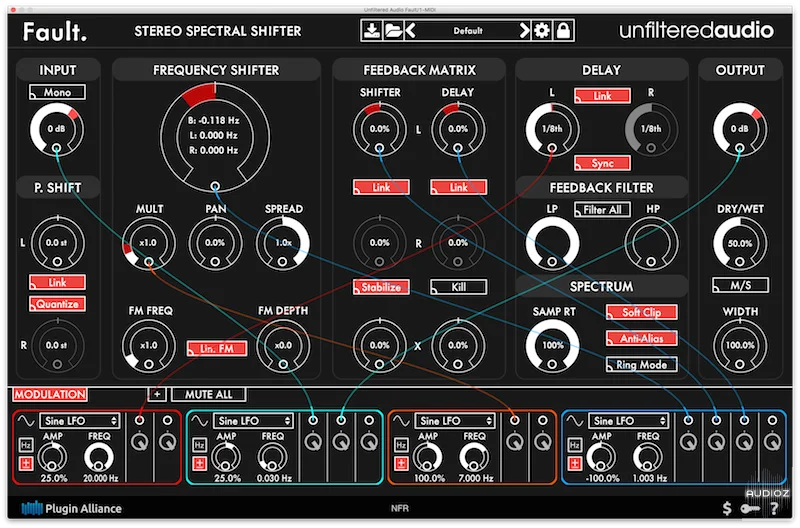Open Sine LFO type dropdown in red module

[x=80, y=421]
